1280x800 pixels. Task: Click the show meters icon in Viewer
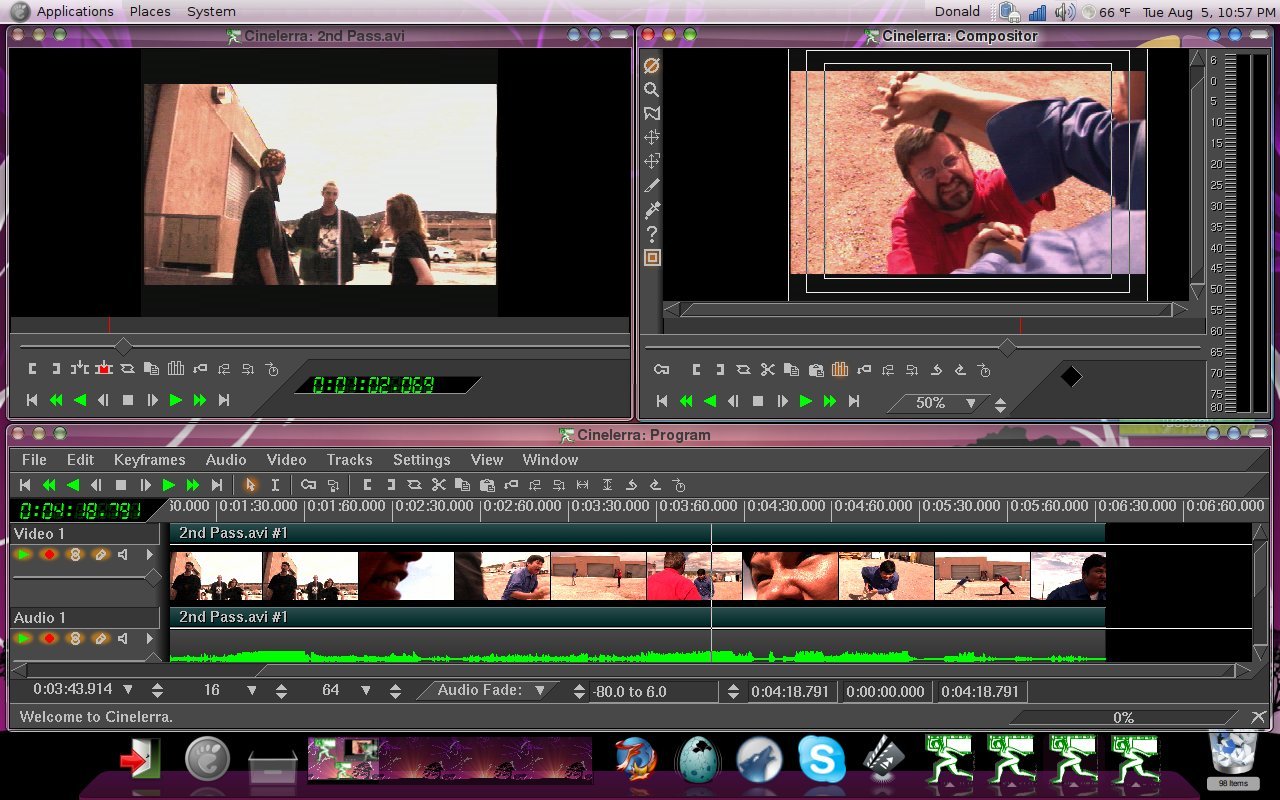point(176,368)
